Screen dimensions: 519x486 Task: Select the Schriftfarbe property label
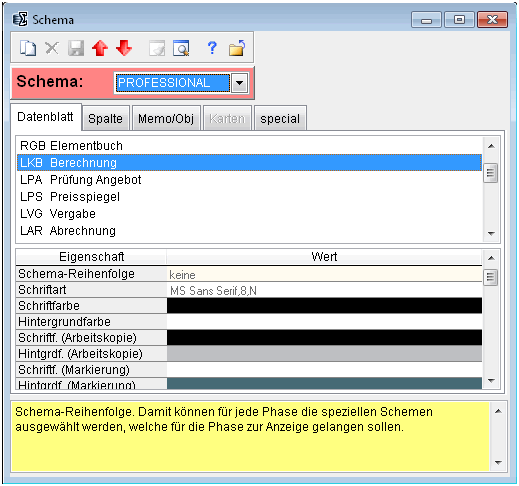coord(91,306)
